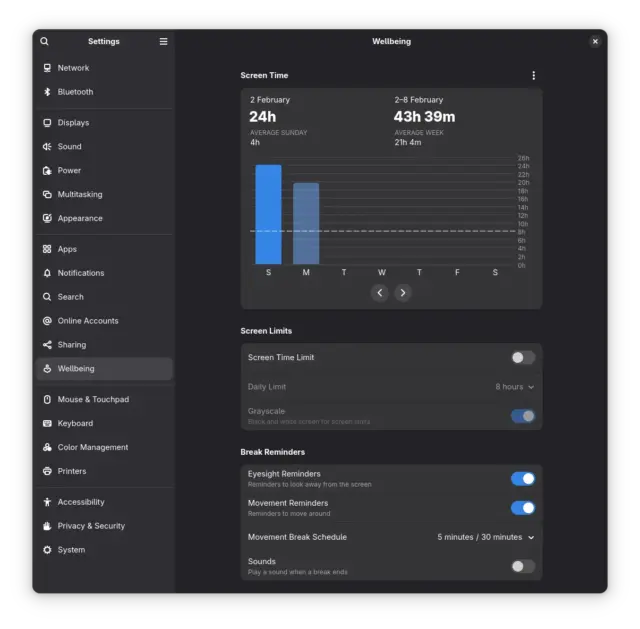Enable the Screen Time Limit switch

[x=523, y=358]
